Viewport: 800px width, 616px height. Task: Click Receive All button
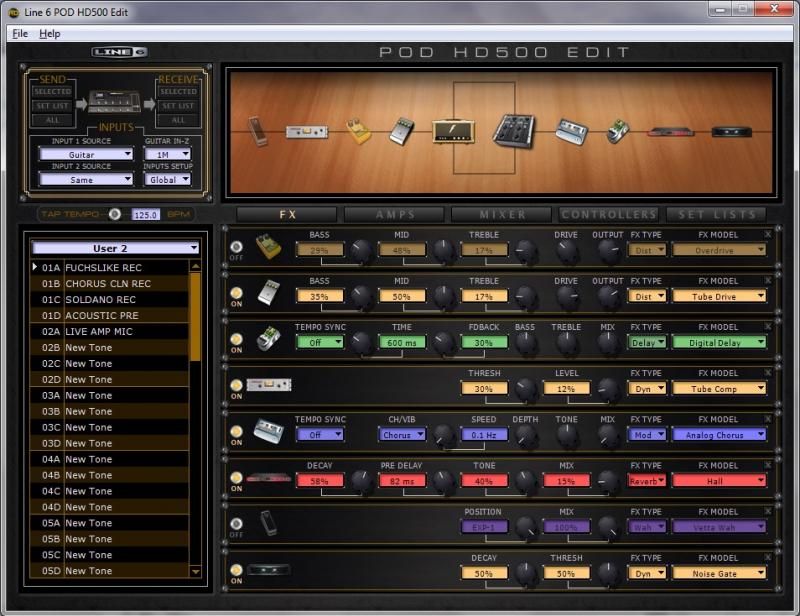point(178,120)
